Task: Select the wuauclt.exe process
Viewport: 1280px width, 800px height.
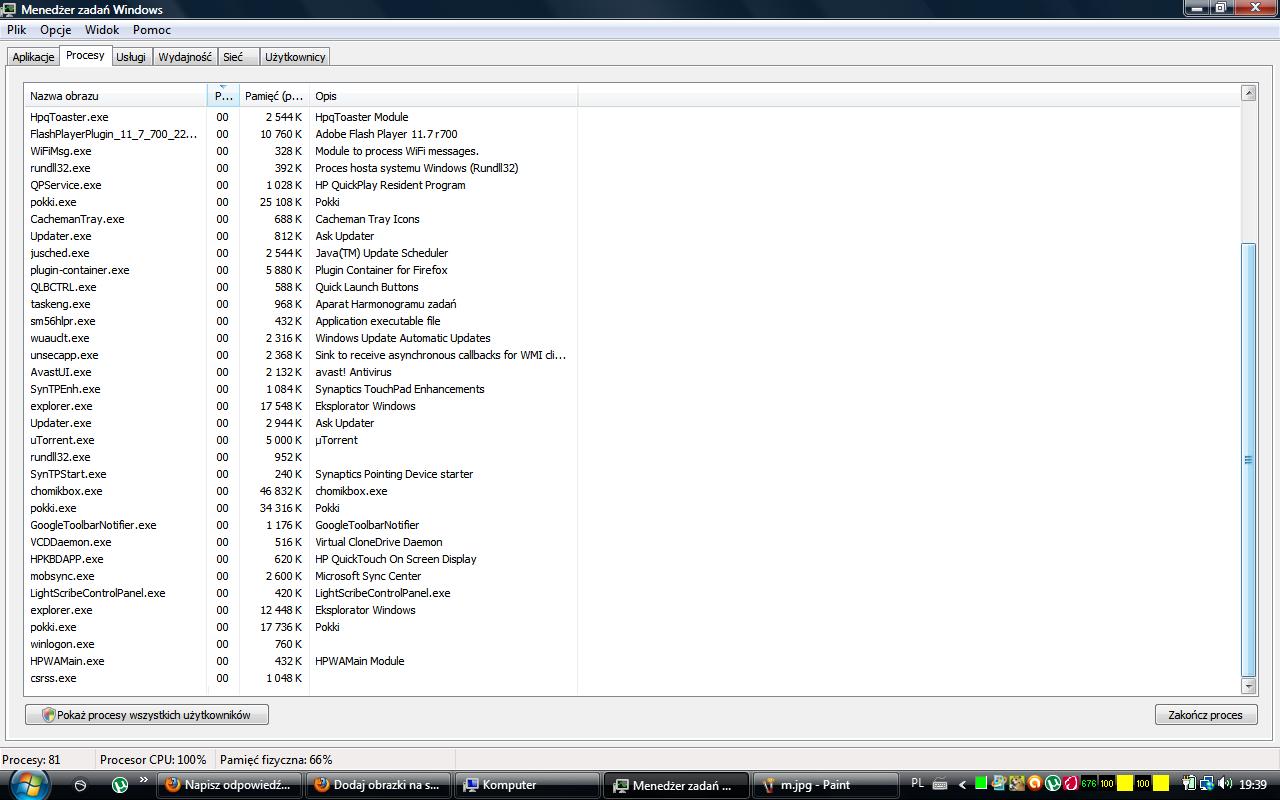Action: [x=301, y=338]
